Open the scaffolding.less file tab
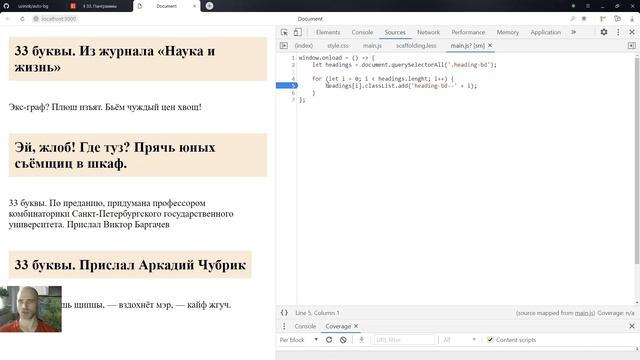This screenshot has width=640, height=360. 416,46
